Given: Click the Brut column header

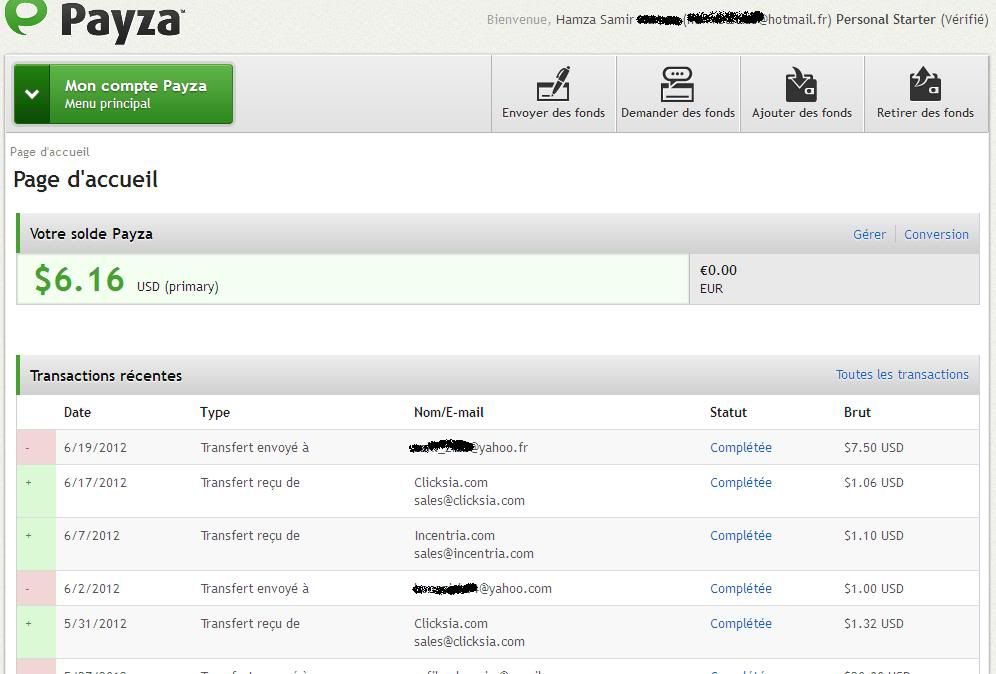Looking at the screenshot, I should point(857,412).
